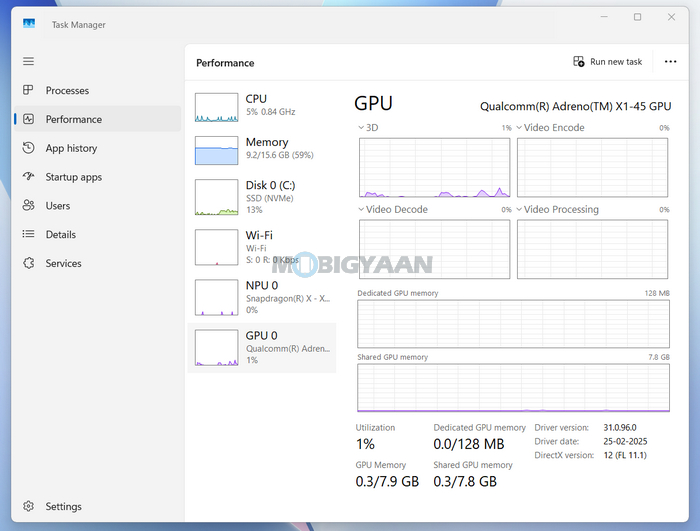The height and width of the screenshot is (531, 700).
Task: Click the Settings gear icon
Action: click(x=29, y=506)
